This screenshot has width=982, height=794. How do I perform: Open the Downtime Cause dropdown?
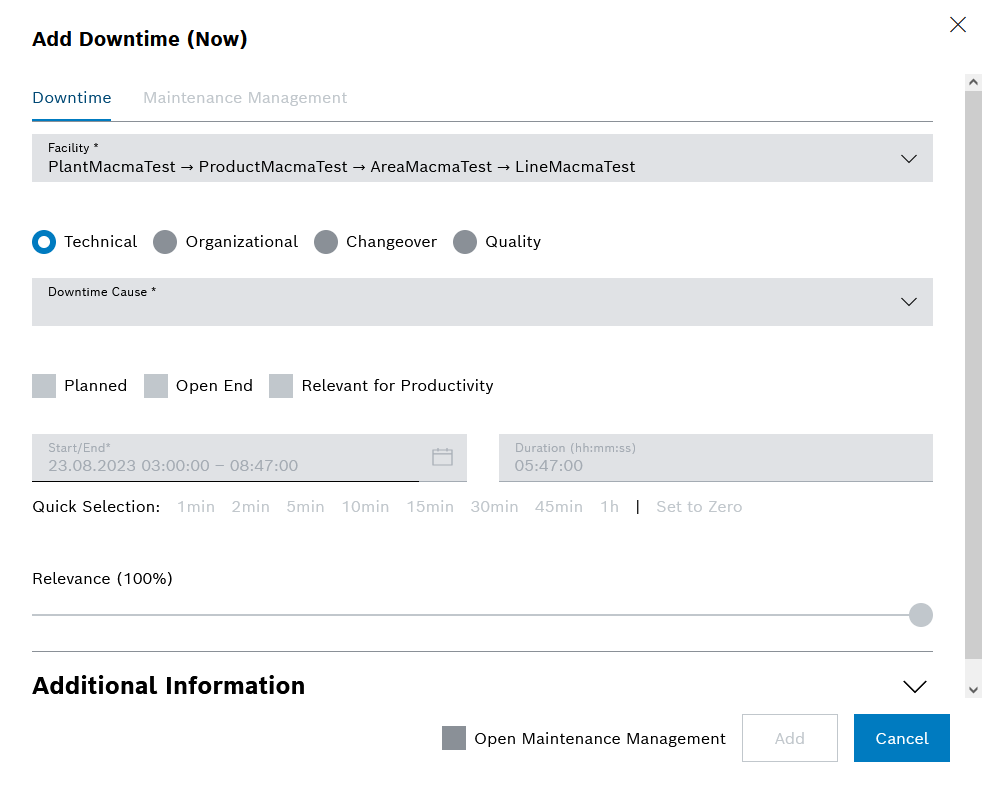pyautogui.click(x=908, y=301)
